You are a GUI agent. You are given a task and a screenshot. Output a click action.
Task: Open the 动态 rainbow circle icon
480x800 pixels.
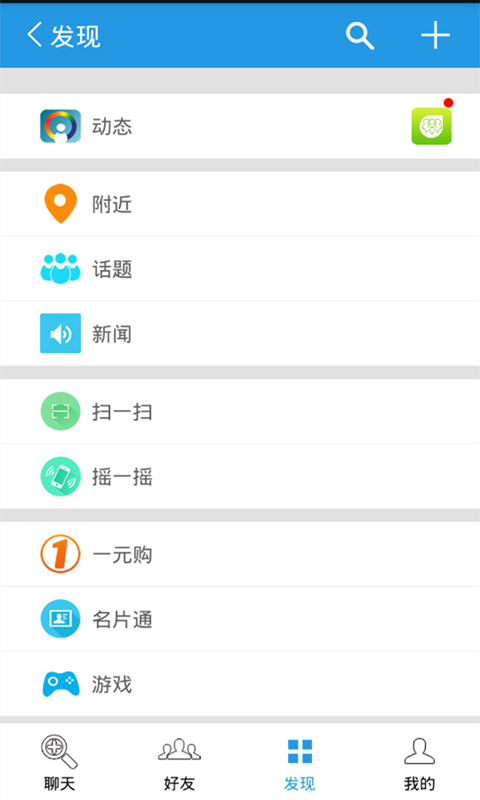(x=60, y=126)
